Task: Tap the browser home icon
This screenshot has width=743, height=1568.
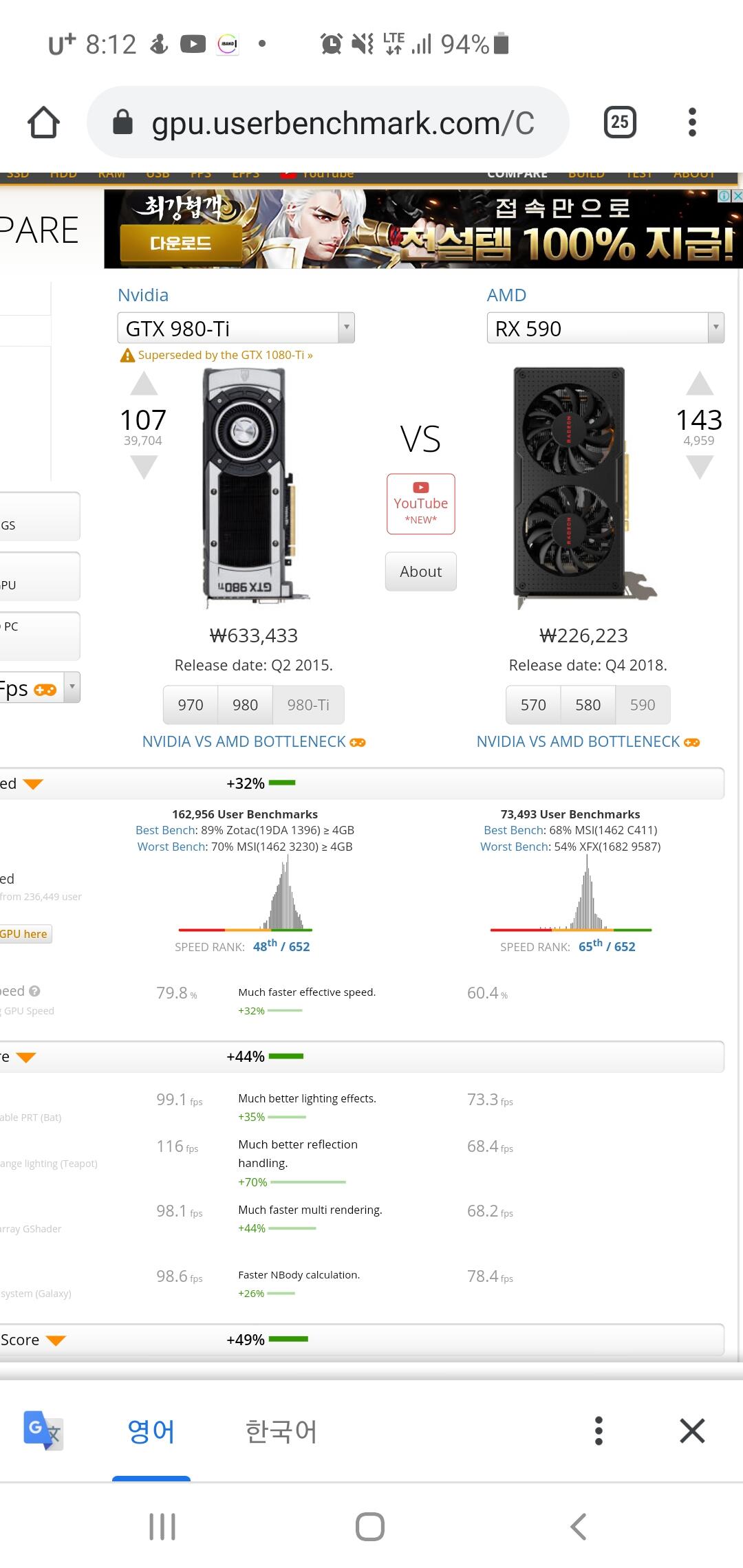Action: point(43,122)
